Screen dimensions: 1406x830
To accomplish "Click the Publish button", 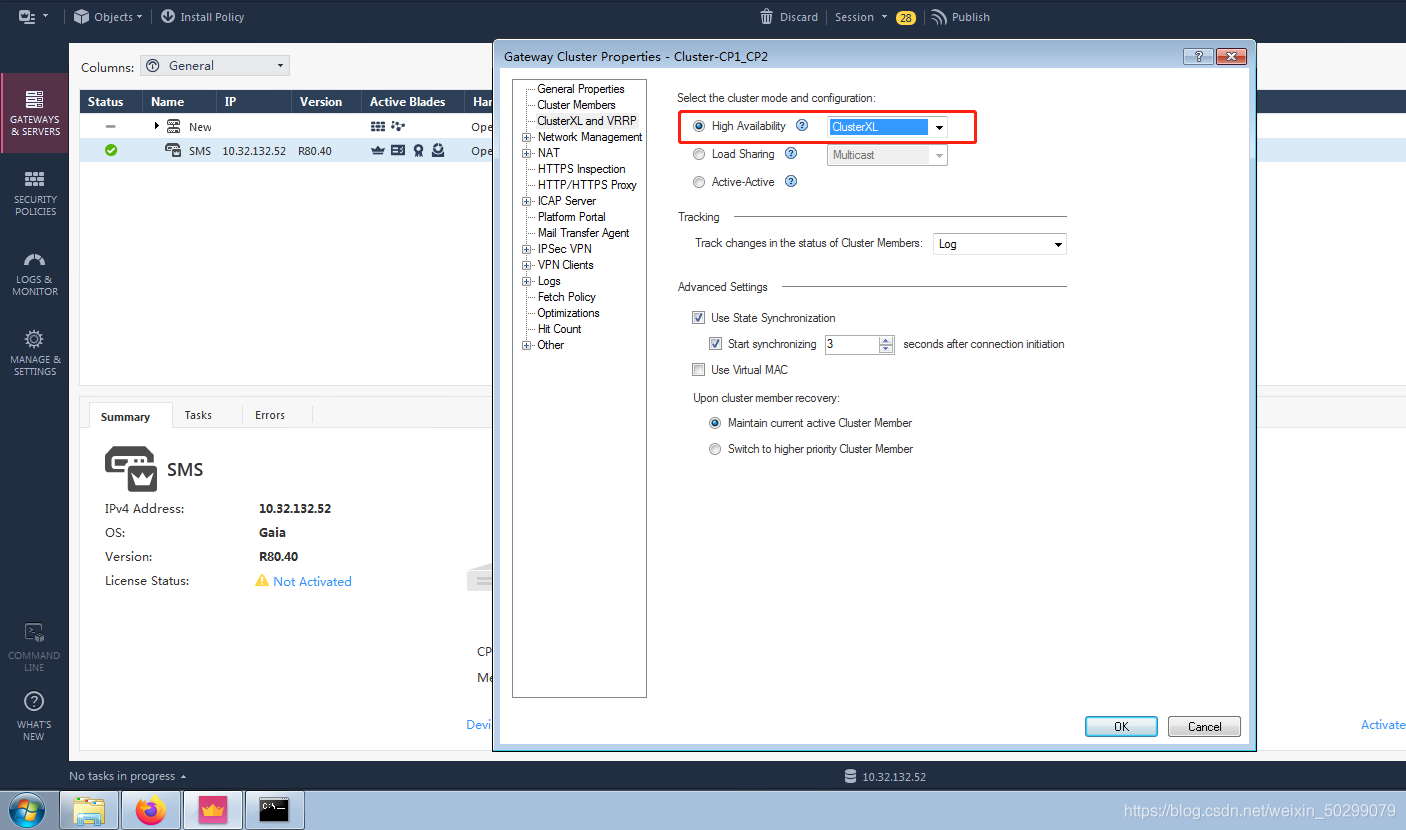I will point(960,17).
